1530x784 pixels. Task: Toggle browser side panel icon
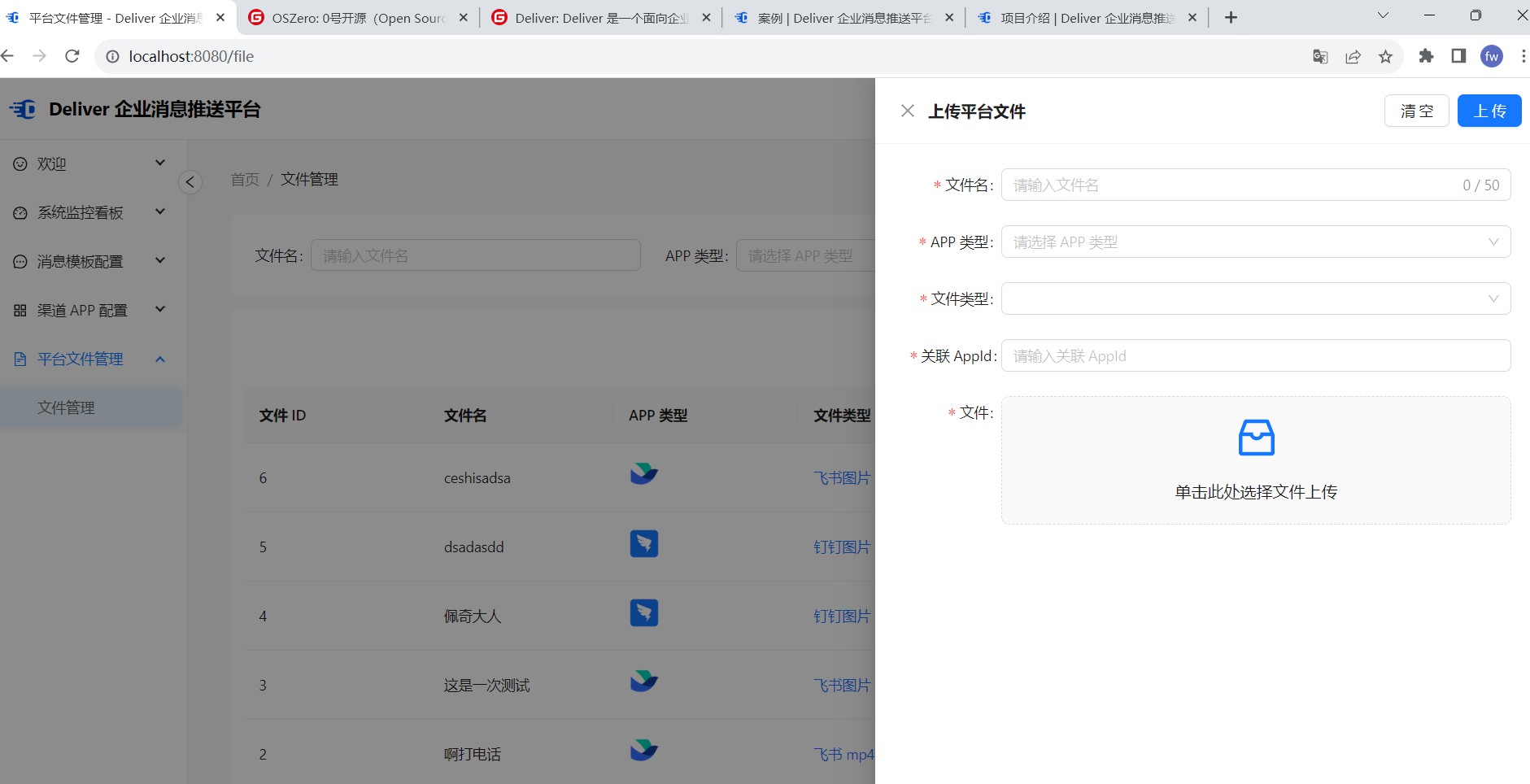click(x=1458, y=55)
